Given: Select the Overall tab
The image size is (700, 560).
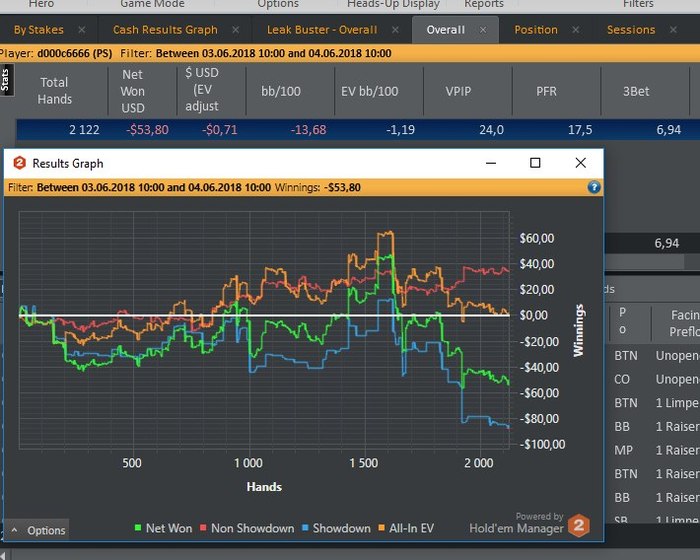Looking at the screenshot, I should coord(446,30).
